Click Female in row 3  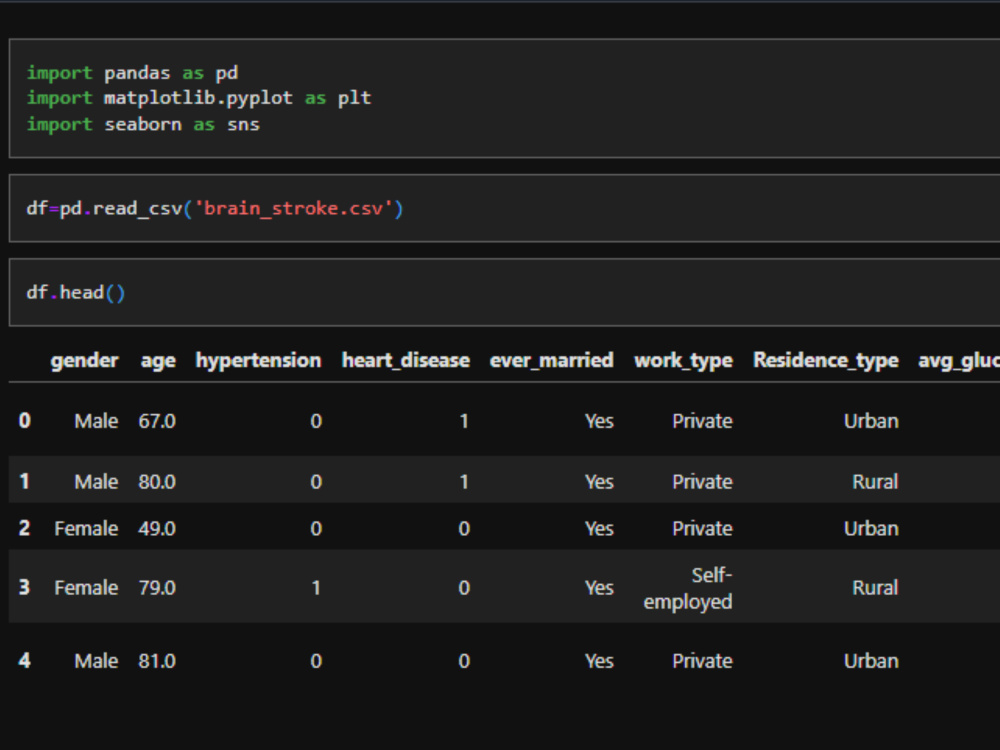86,587
